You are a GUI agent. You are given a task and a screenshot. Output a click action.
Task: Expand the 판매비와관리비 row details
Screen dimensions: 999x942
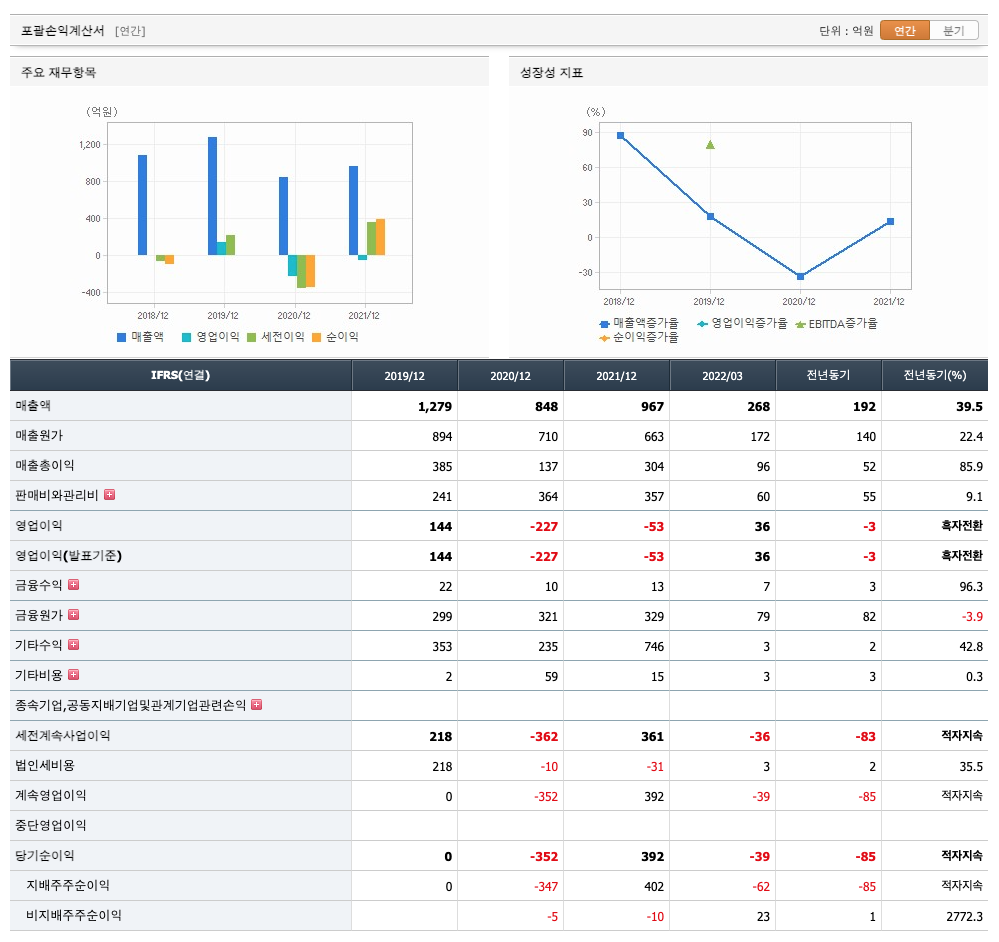pos(110,495)
